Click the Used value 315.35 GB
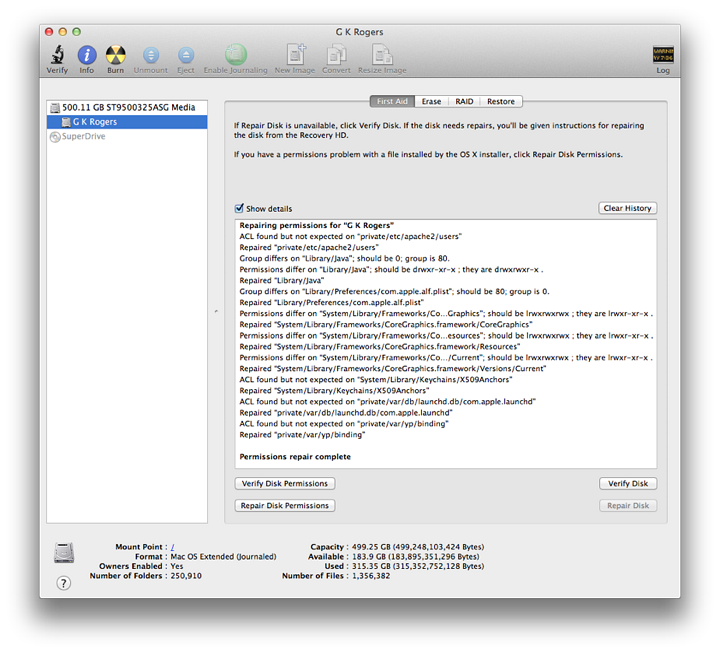Viewport: 720px width, 653px height. click(x=418, y=566)
